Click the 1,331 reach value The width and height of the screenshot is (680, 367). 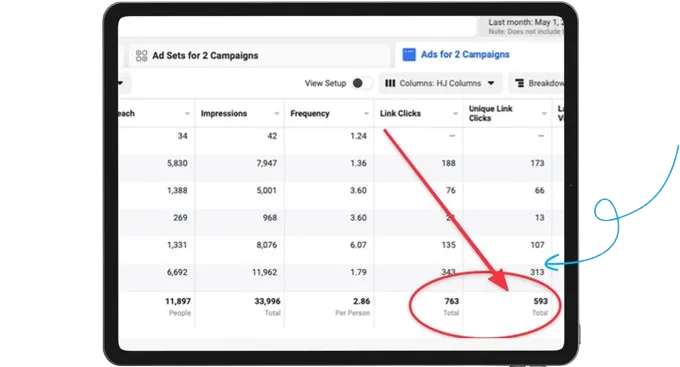177,245
